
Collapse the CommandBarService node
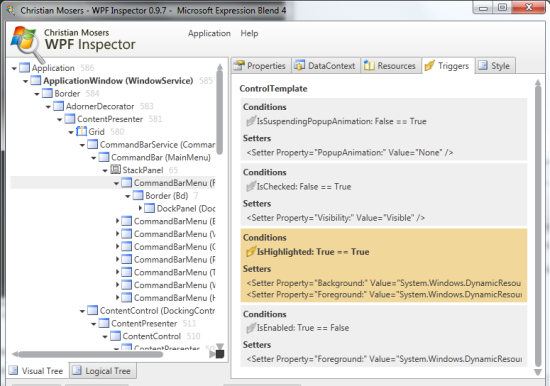[x=82, y=145]
